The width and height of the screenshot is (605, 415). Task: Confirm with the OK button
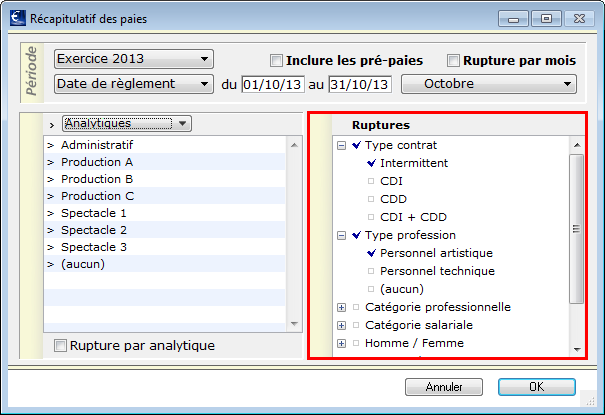point(537,387)
